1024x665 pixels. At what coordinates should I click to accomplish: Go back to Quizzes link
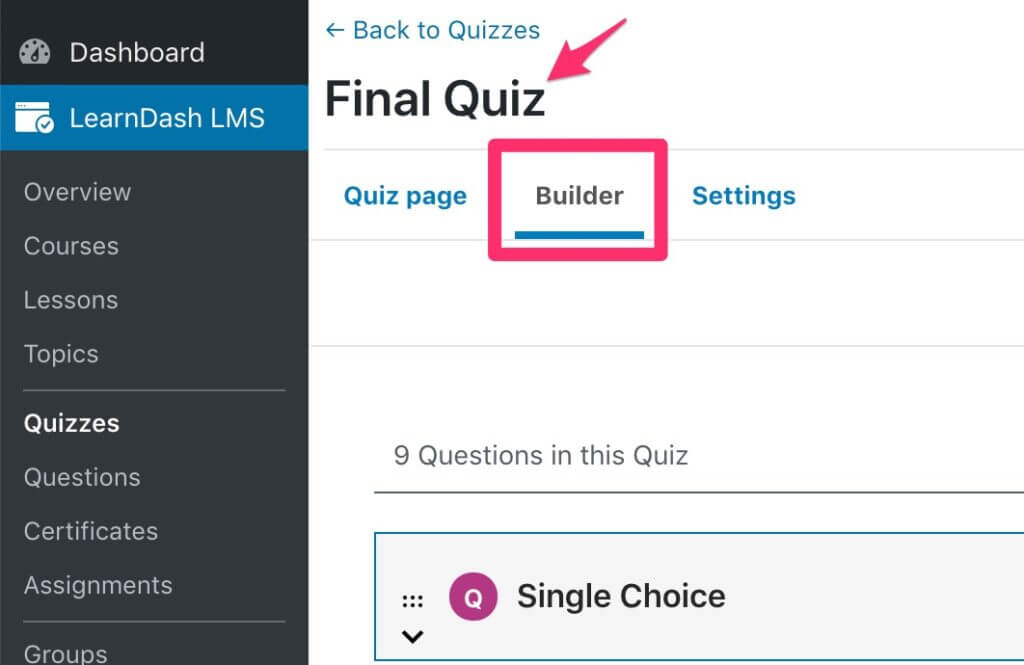point(432,30)
